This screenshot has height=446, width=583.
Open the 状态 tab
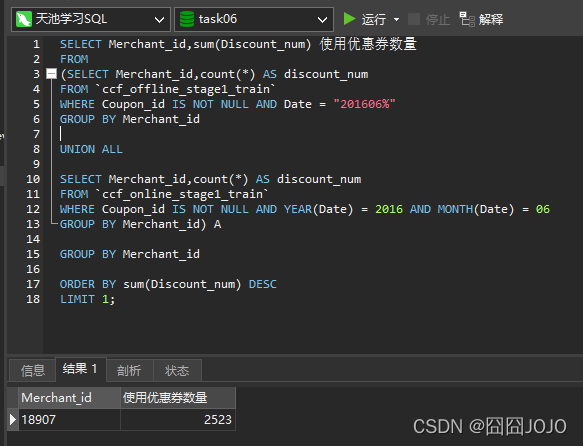click(177, 370)
